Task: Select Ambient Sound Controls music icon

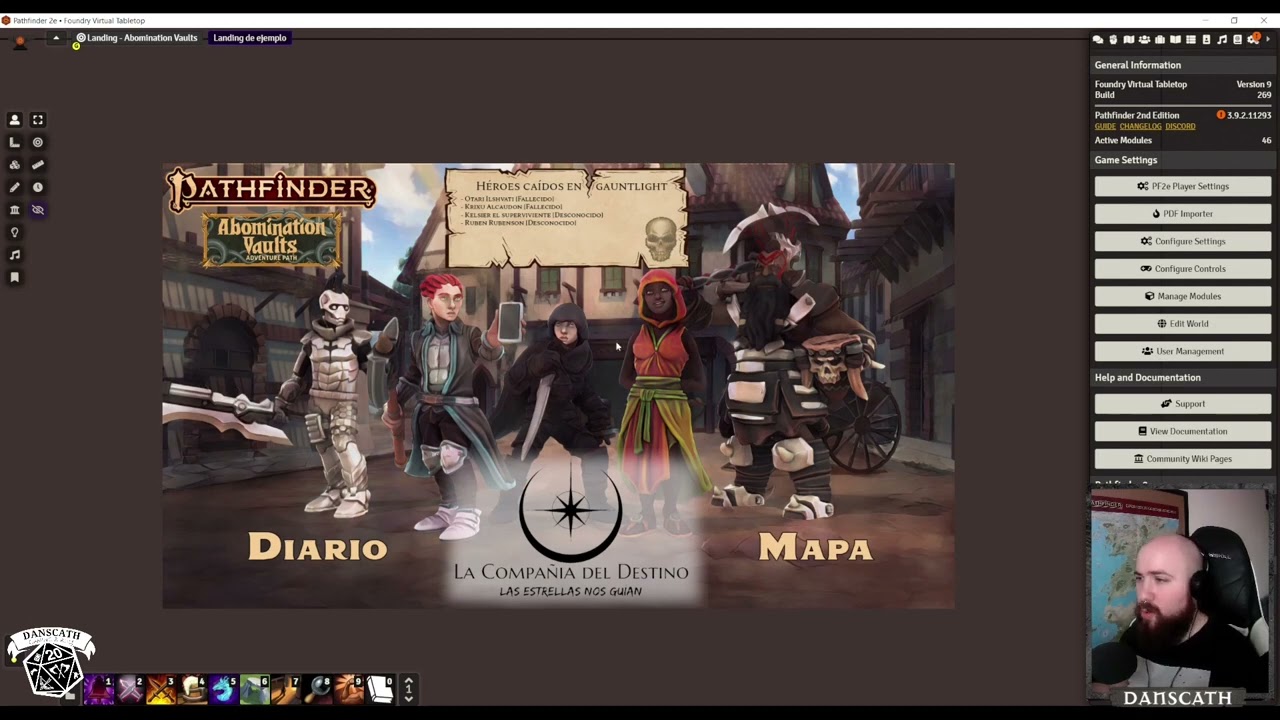Action: [x=15, y=255]
